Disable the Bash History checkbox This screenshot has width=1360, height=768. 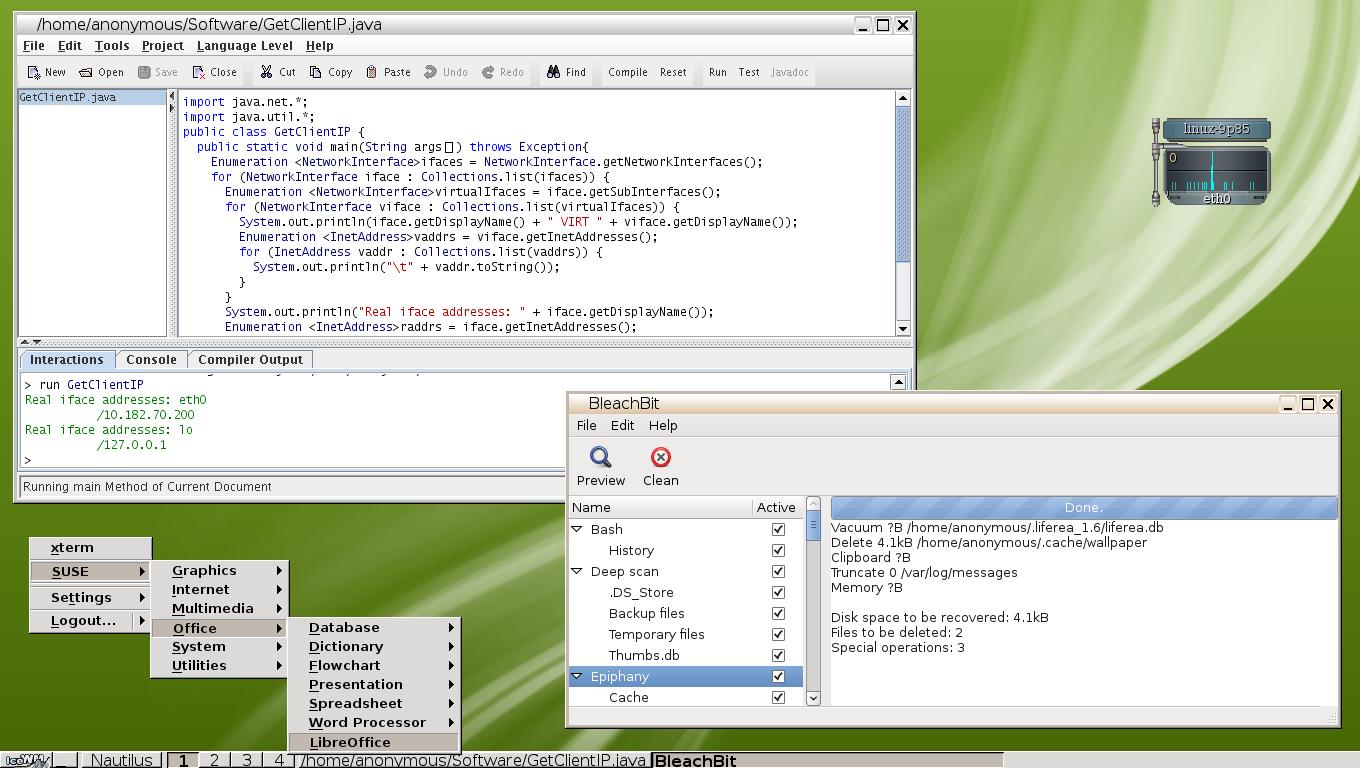(x=777, y=550)
